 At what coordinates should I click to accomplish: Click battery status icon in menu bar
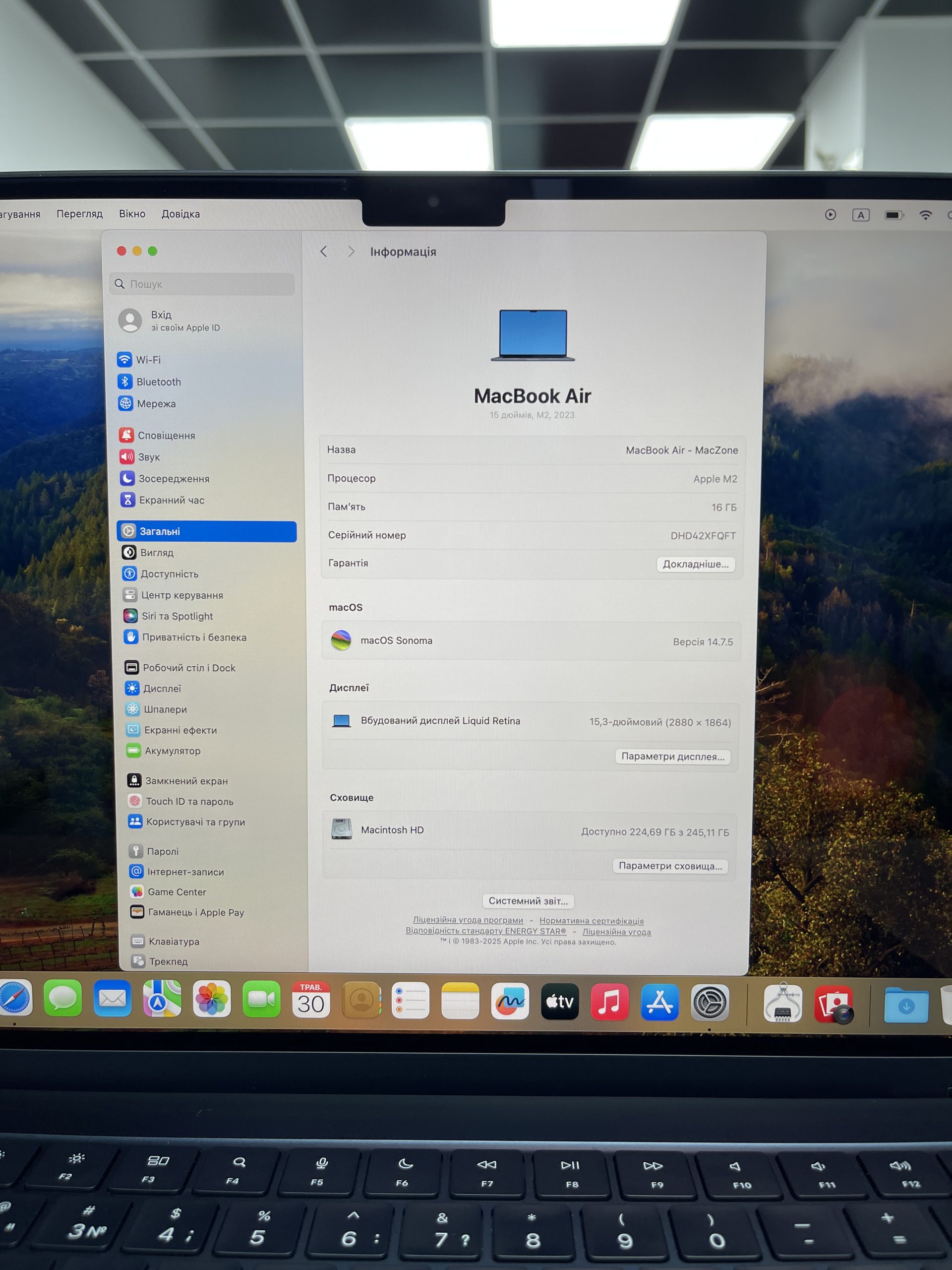click(893, 215)
